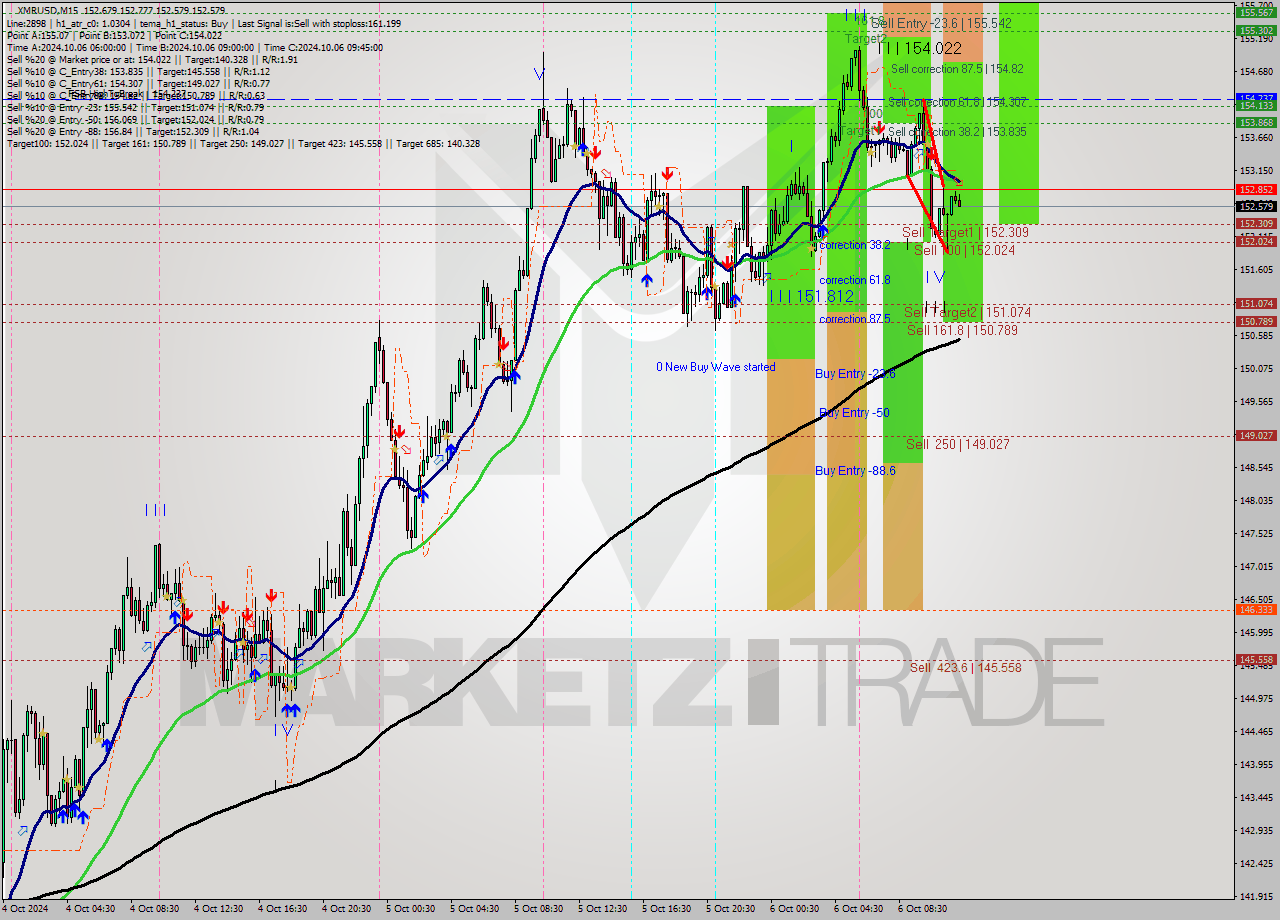Image resolution: width=1280 pixels, height=920 pixels.
Task: Click the red 152.309 price tag
Action: coord(1257,224)
